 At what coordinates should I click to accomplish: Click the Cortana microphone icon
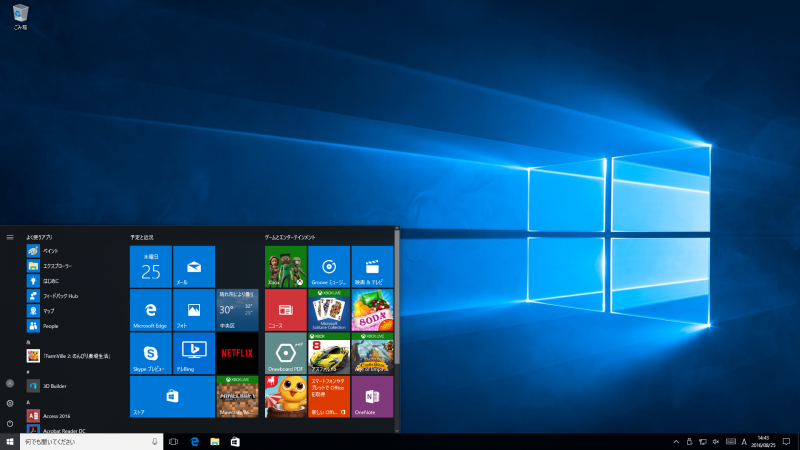point(155,442)
